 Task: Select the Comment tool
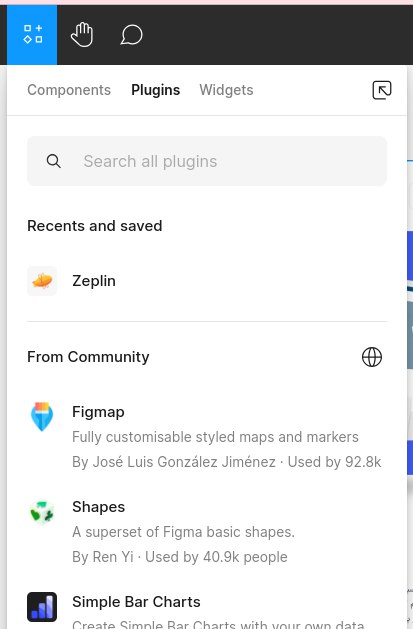point(132,34)
